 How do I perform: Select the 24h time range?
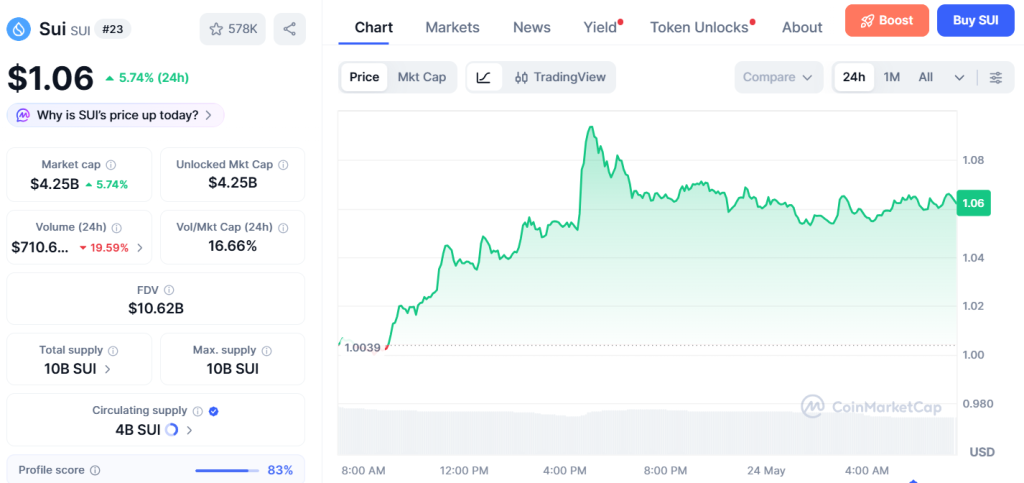pyautogui.click(x=854, y=77)
